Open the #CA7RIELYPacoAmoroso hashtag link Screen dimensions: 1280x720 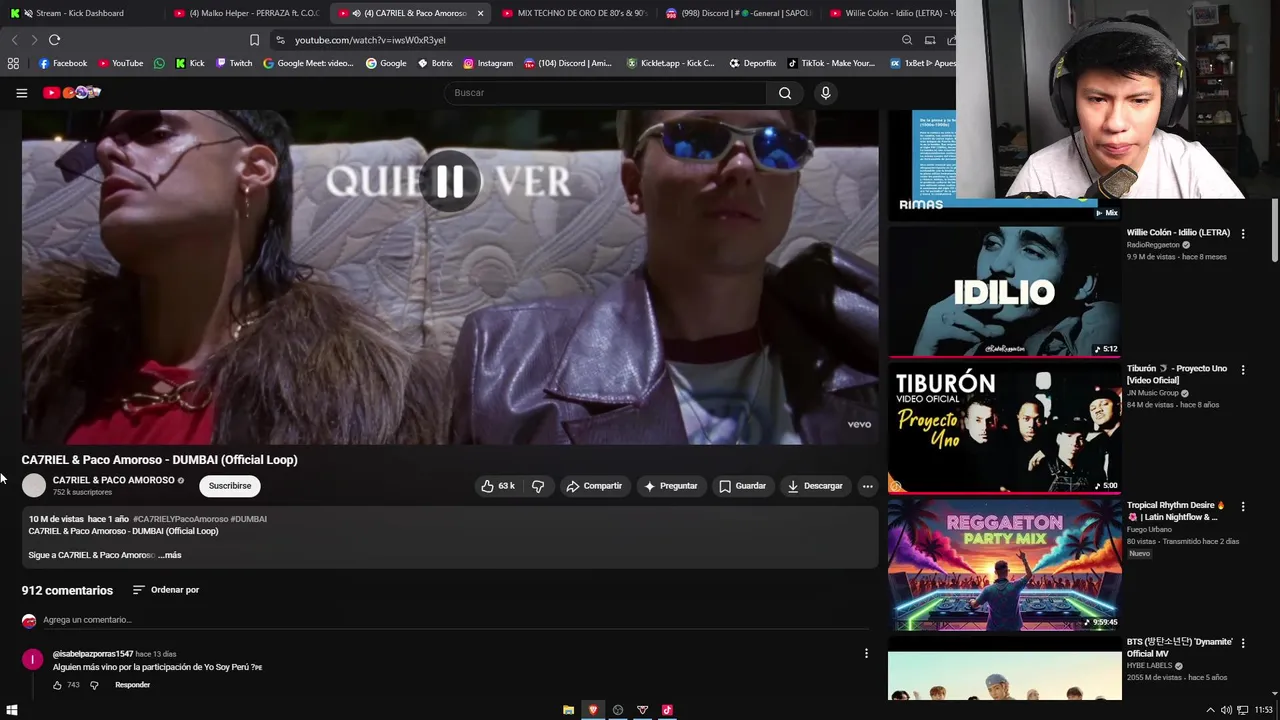click(x=180, y=519)
